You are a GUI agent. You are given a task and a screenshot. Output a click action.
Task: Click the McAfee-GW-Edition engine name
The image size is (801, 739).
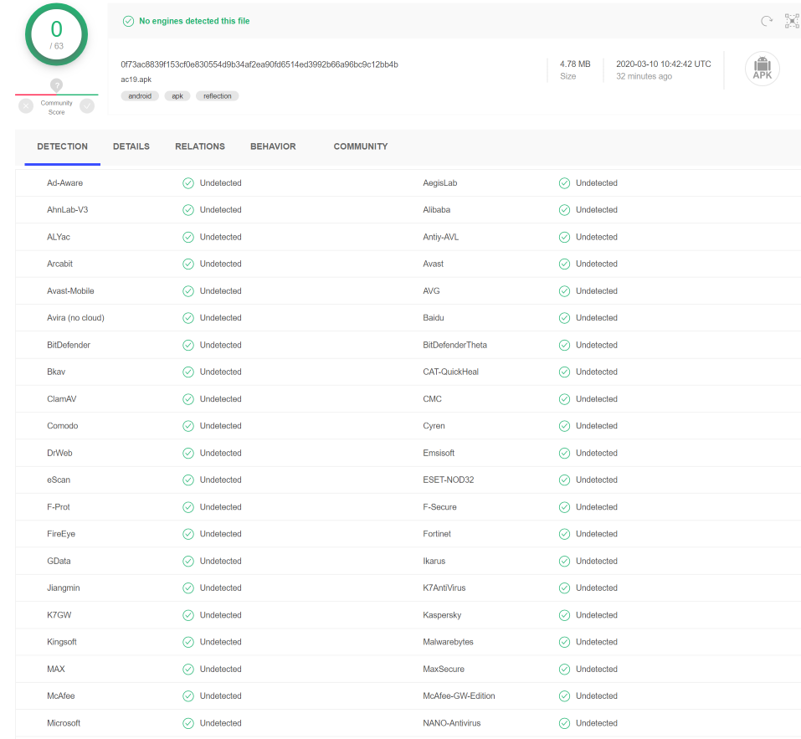459,696
